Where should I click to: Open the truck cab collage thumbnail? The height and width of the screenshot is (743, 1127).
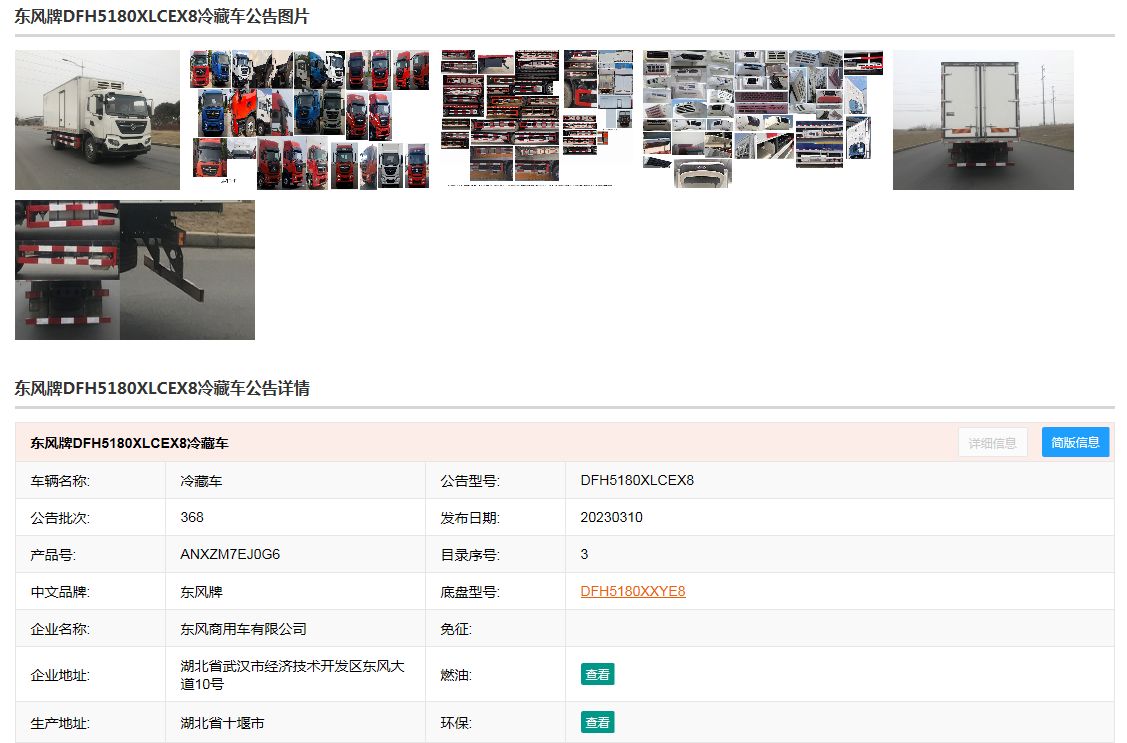tap(310, 120)
